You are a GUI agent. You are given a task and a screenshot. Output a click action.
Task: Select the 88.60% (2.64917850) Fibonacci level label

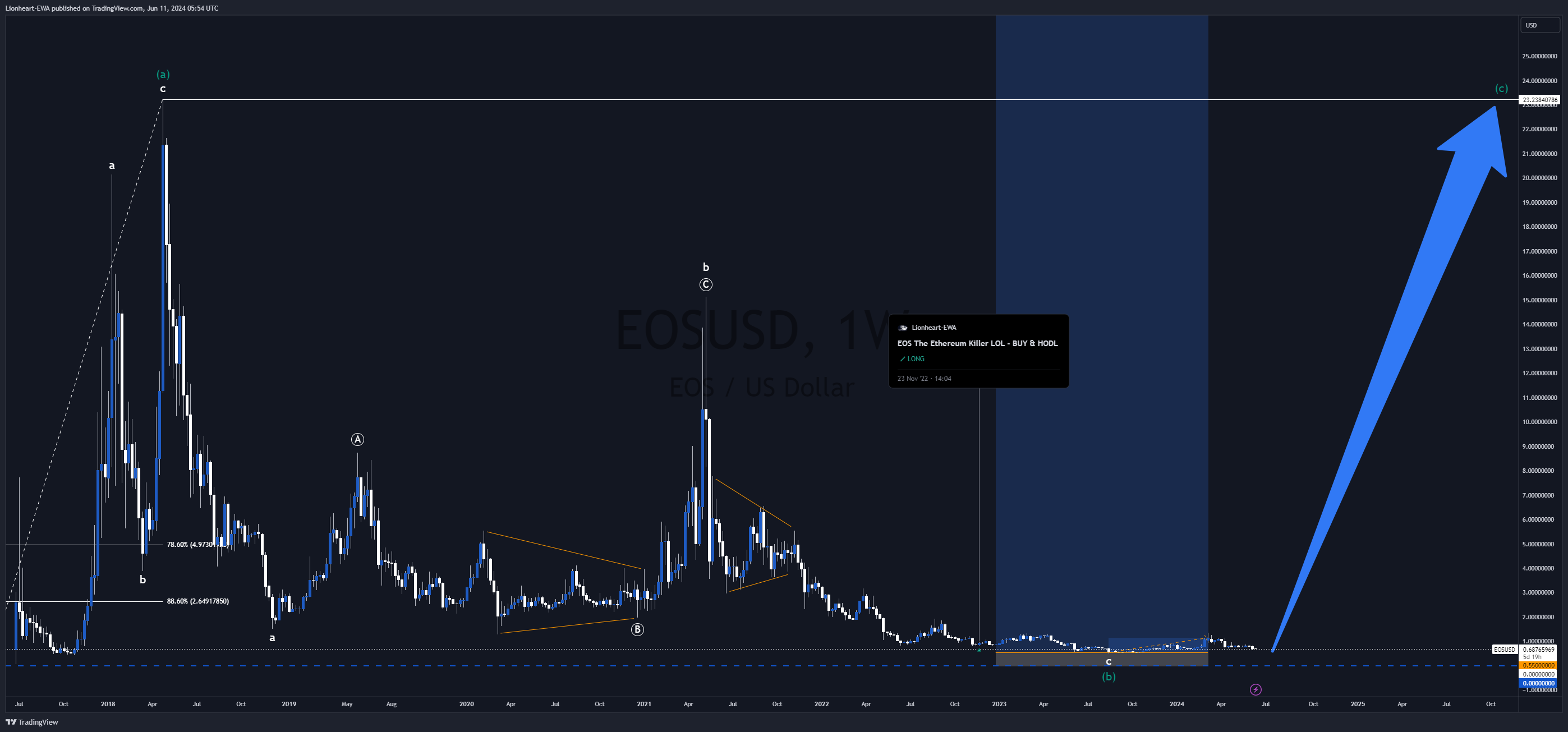pos(198,601)
